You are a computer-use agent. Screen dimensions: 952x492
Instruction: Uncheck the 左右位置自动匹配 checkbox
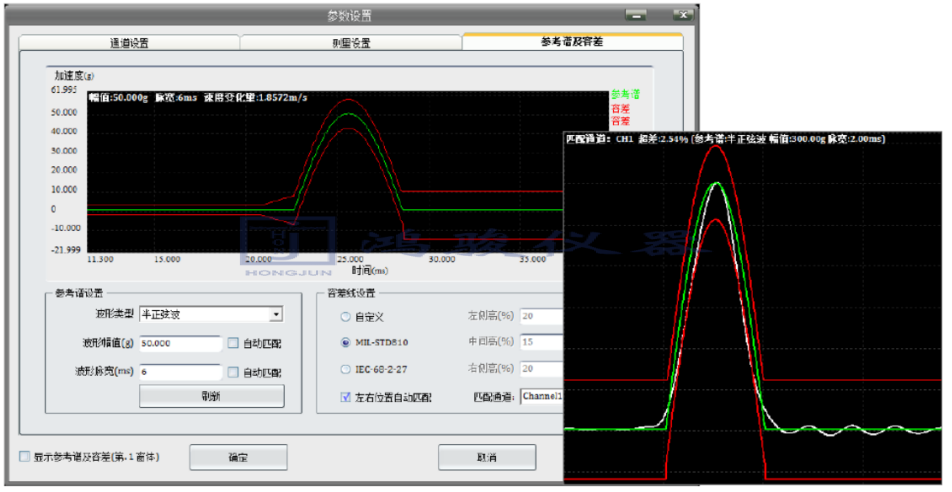[x=346, y=398]
